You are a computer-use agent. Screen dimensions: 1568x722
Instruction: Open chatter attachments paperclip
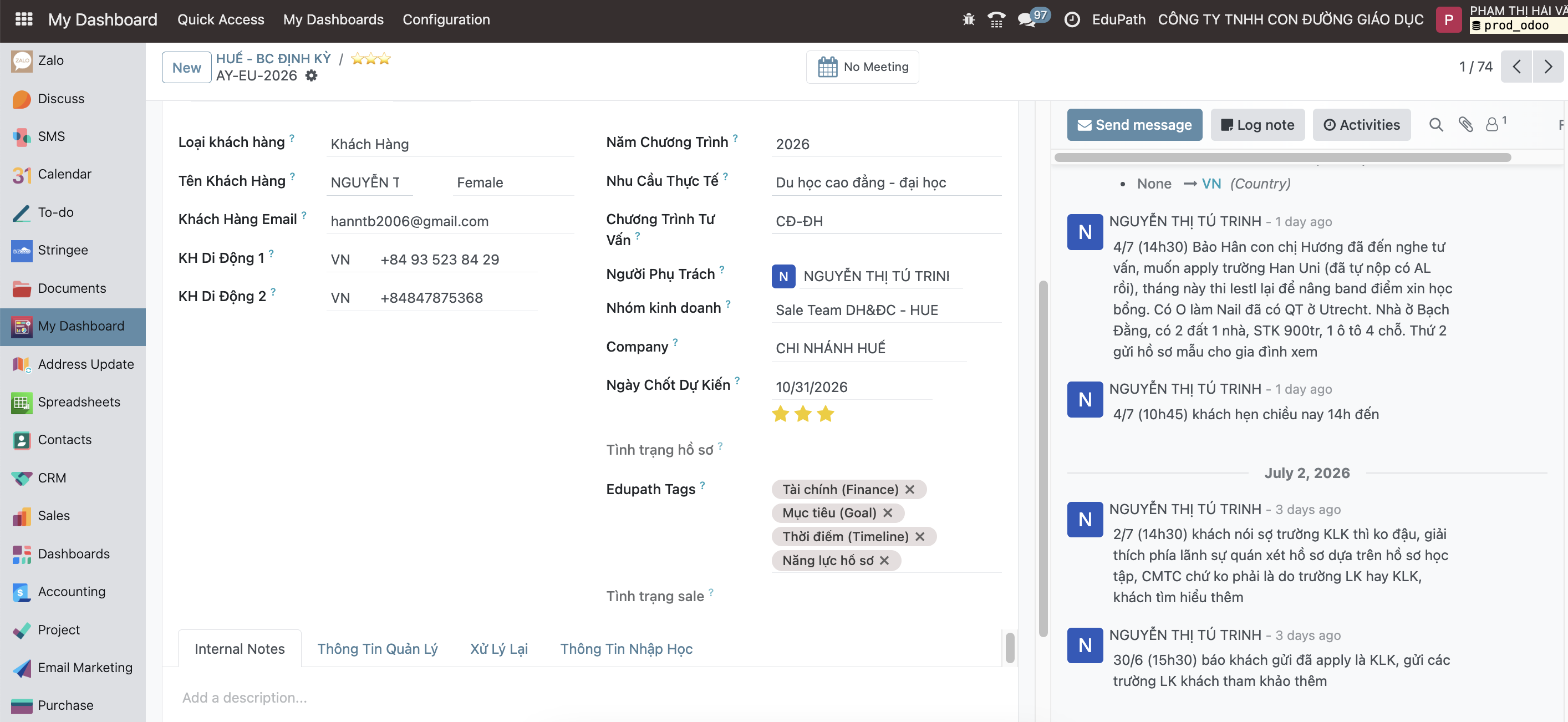[1466, 125]
